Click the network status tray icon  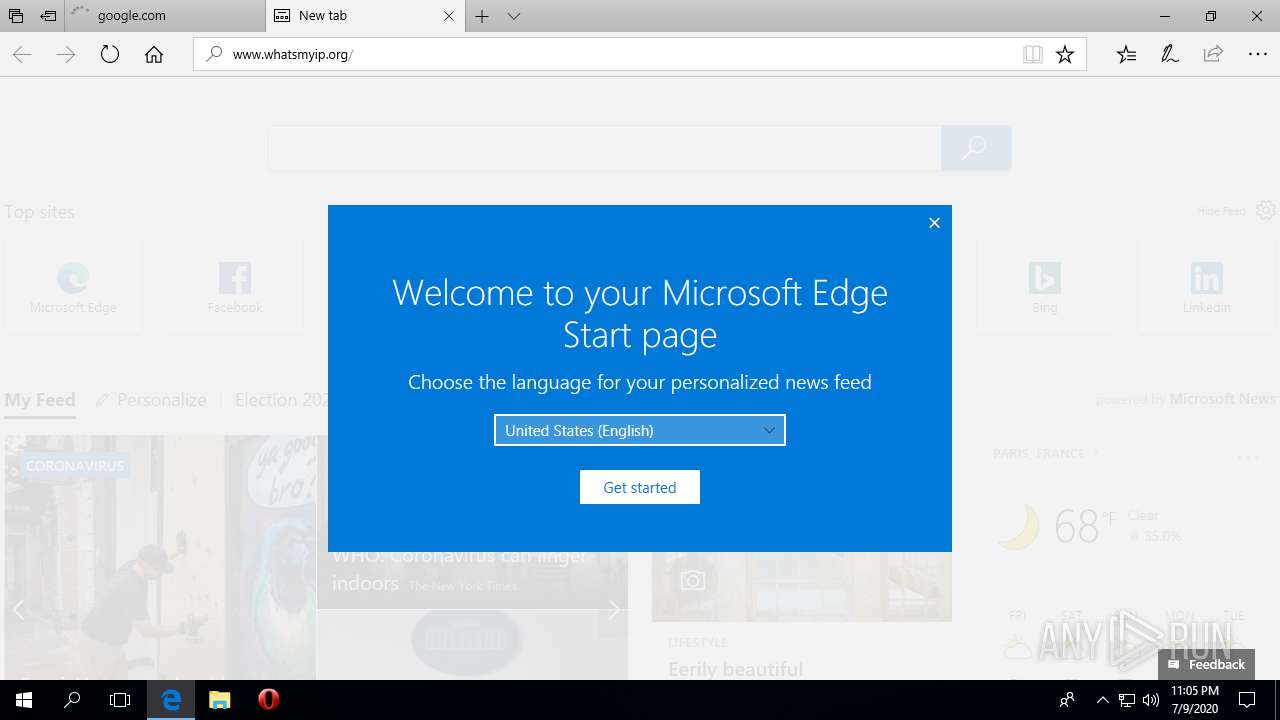coord(1127,700)
